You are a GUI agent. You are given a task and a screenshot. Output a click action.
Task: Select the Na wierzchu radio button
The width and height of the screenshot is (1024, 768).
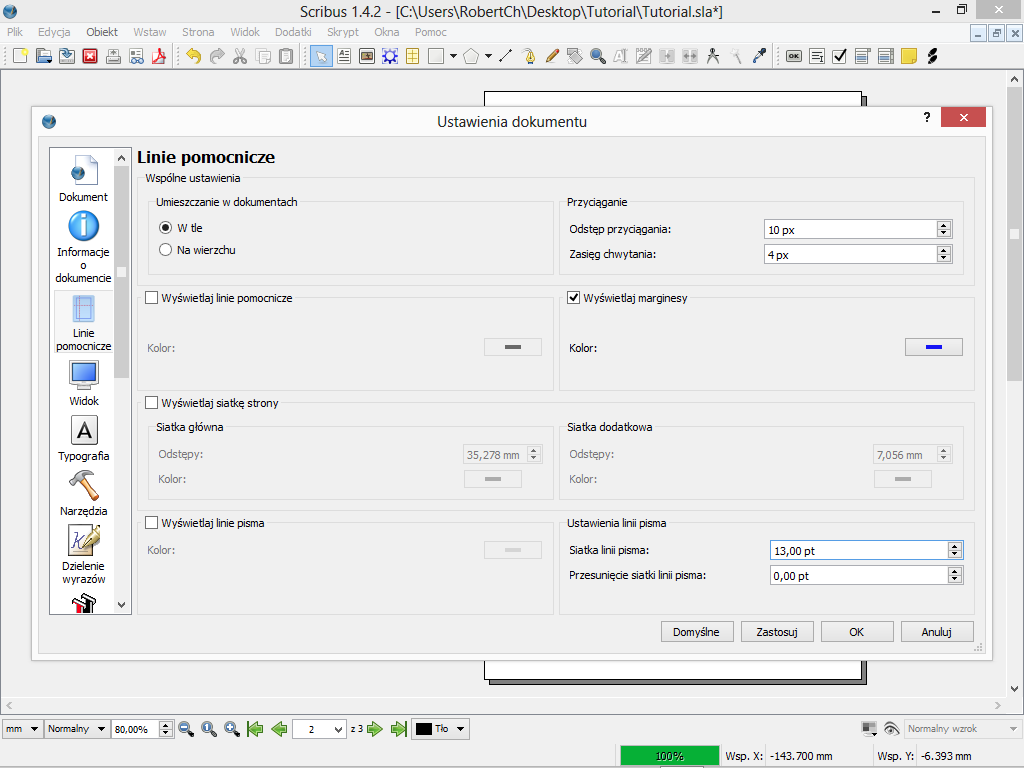(166, 250)
